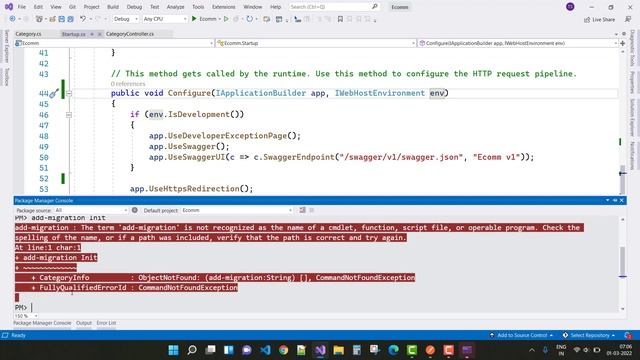Click the search magnifier icon in title bar
This screenshot has height=360, width=640.
click(x=375, y=7)
